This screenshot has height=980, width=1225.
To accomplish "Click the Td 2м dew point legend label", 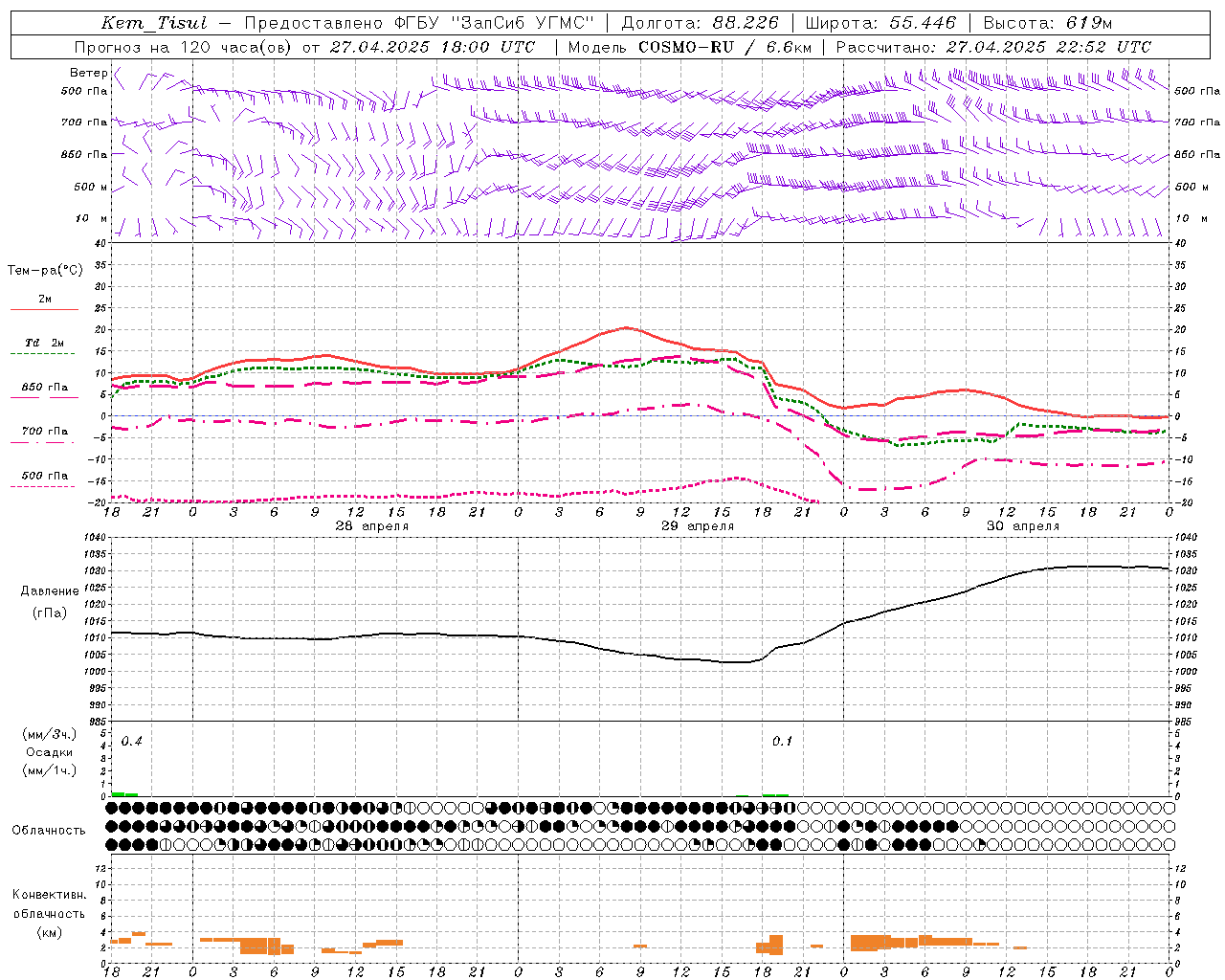I will (x=45, y=343).
